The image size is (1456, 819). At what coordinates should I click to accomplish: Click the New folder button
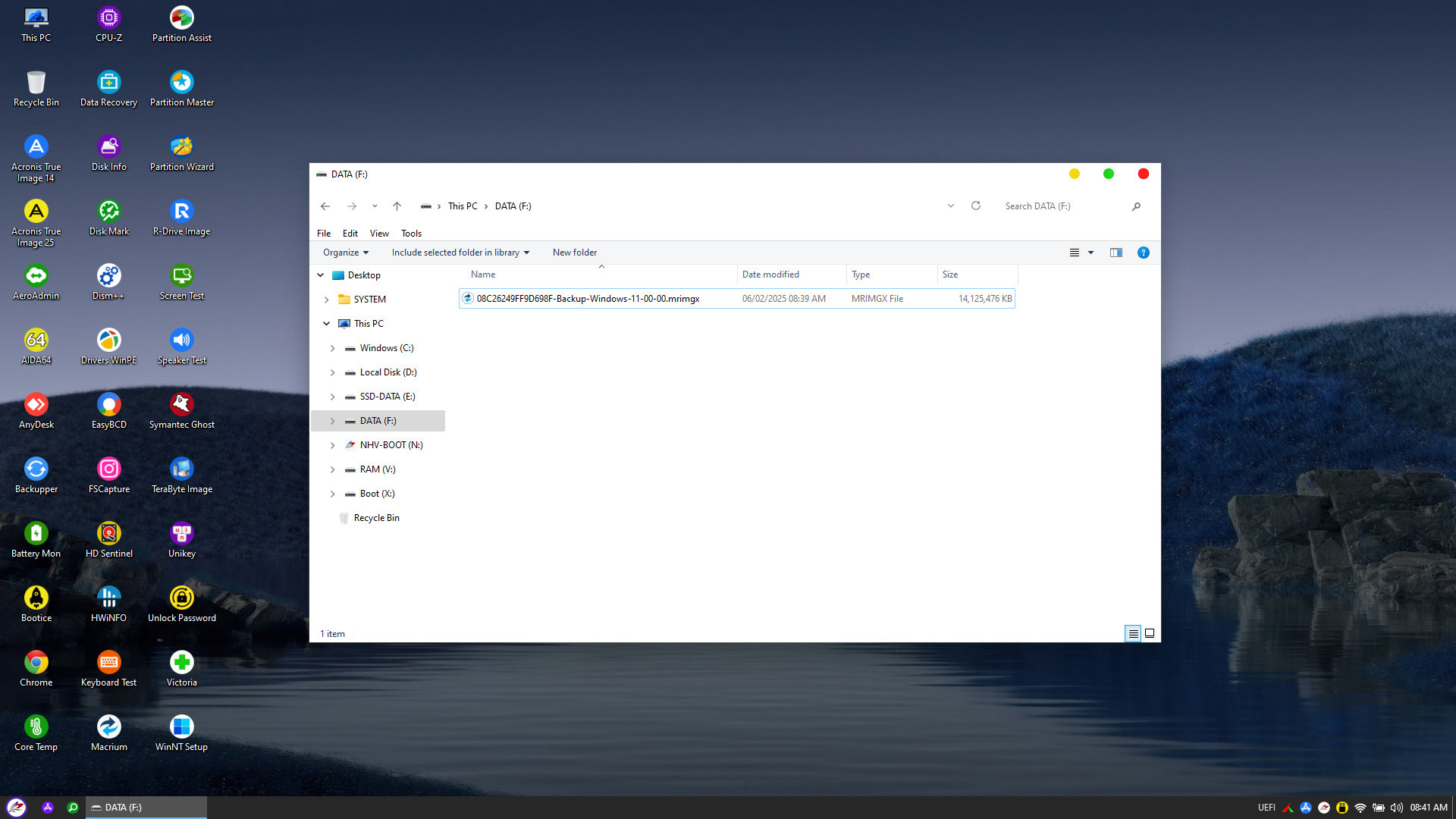tap(574, 253)
